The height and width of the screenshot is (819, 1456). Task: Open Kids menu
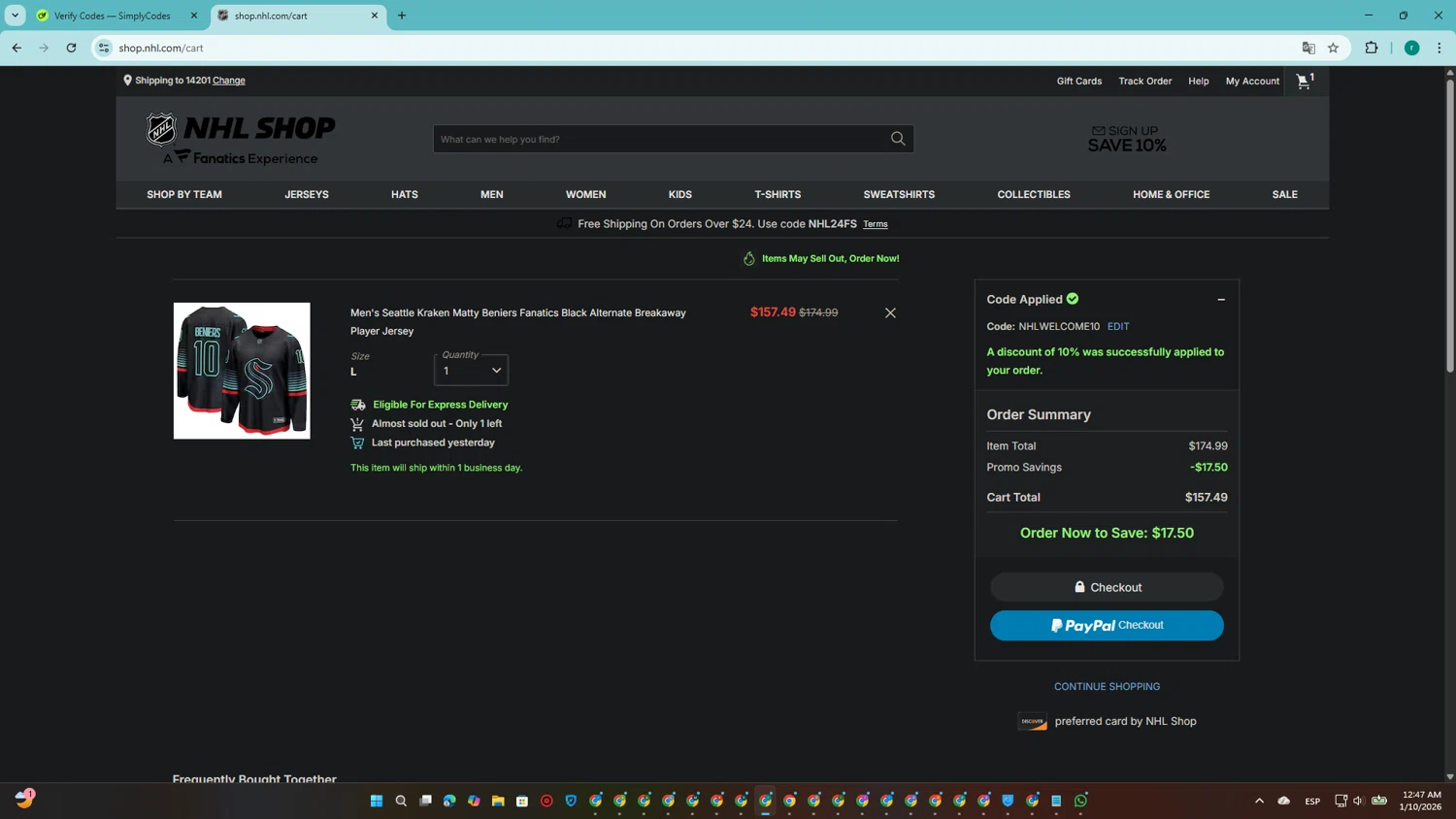pos(680,194)
